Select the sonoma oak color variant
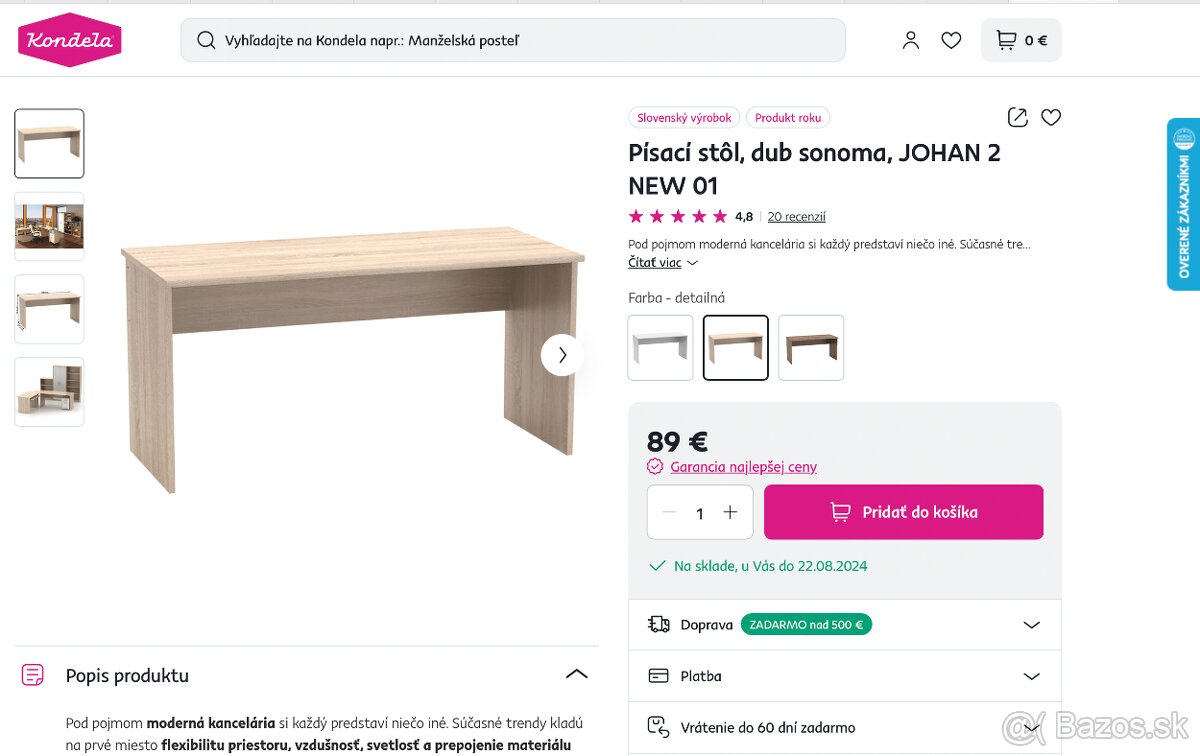The height and width of the screenshot is (756, 1200). [735, 347]
